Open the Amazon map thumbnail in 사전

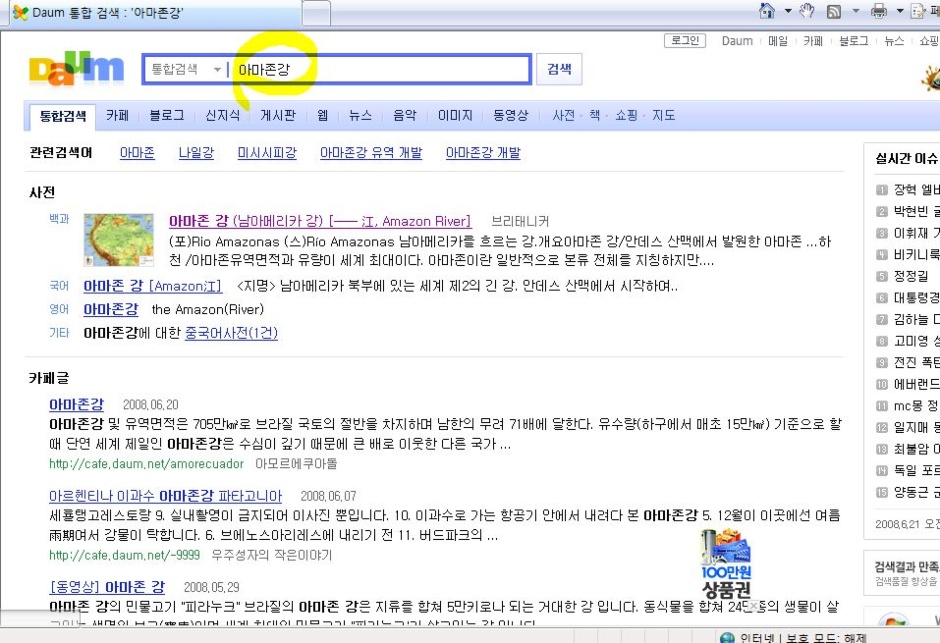tap(119, 240)
